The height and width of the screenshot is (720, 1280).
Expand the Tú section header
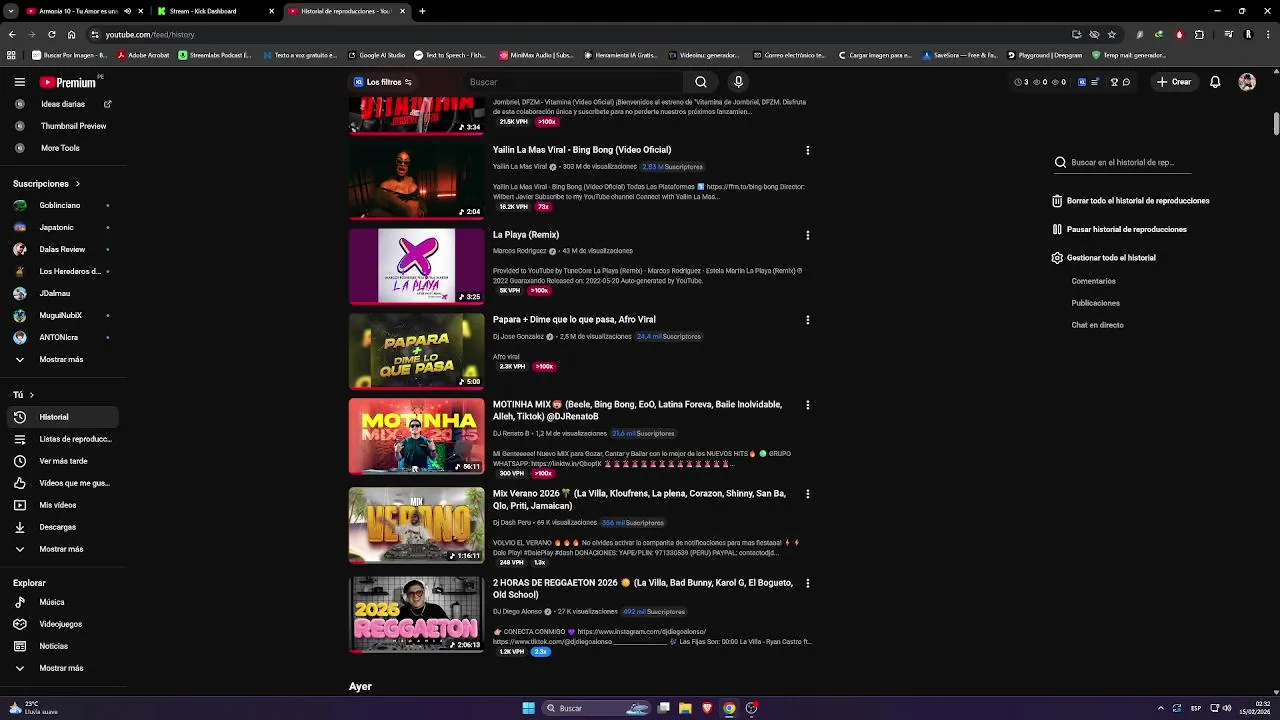pyautogui.click(x=24, y=395)
